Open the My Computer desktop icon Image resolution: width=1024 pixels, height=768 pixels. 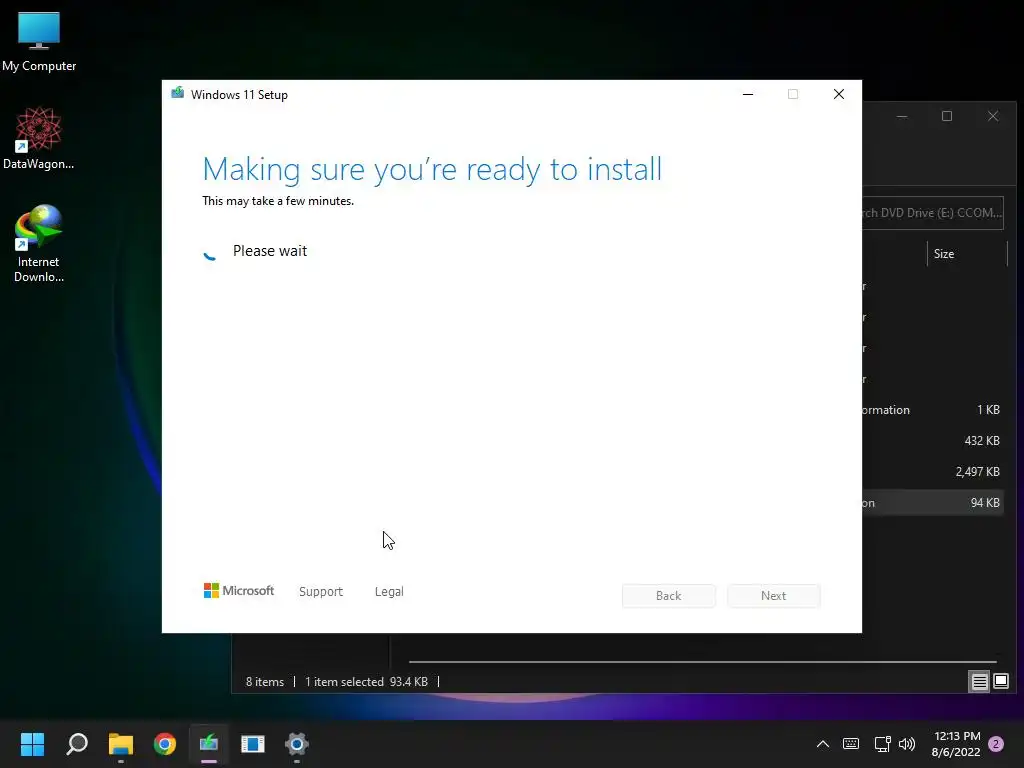pos(39,40)
